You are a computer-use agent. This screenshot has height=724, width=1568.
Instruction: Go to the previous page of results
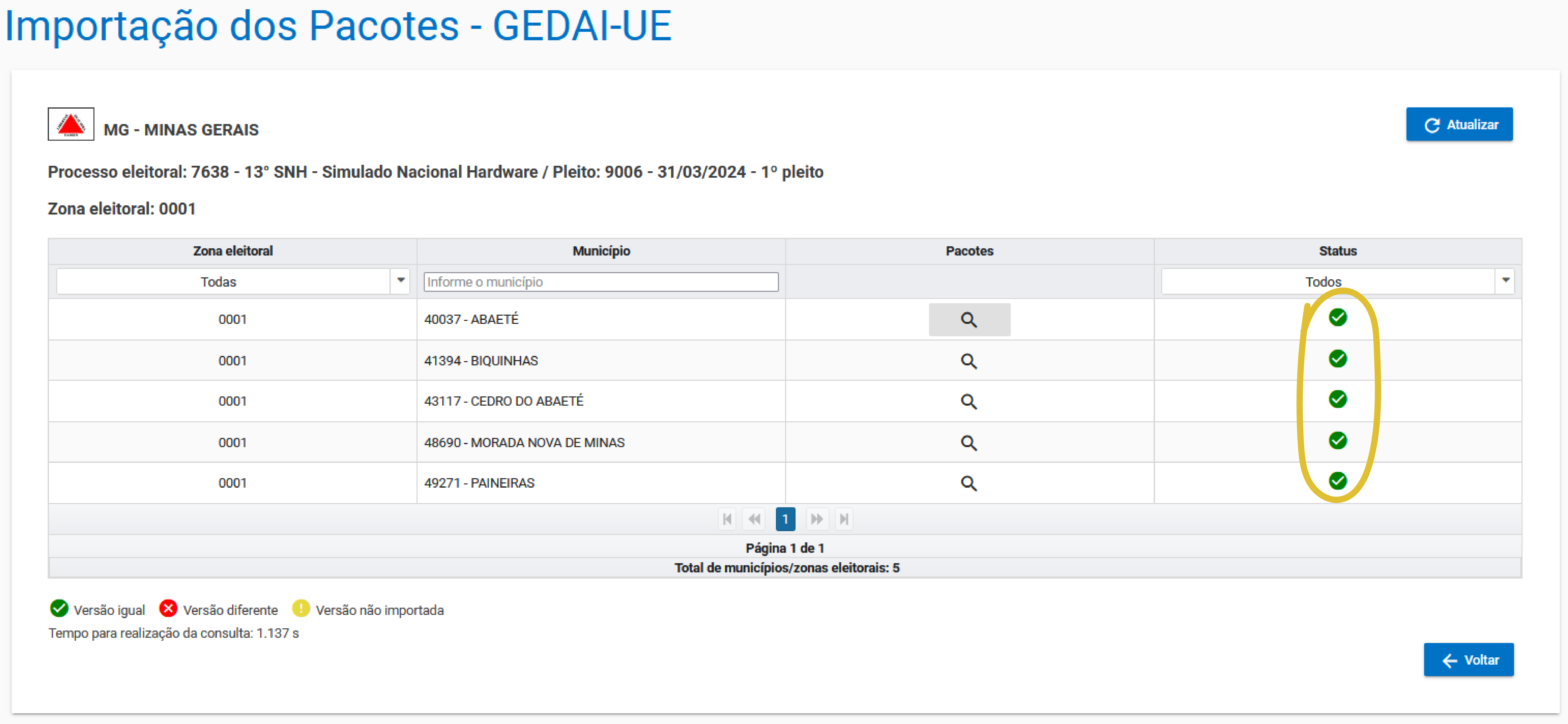(754, 519)
